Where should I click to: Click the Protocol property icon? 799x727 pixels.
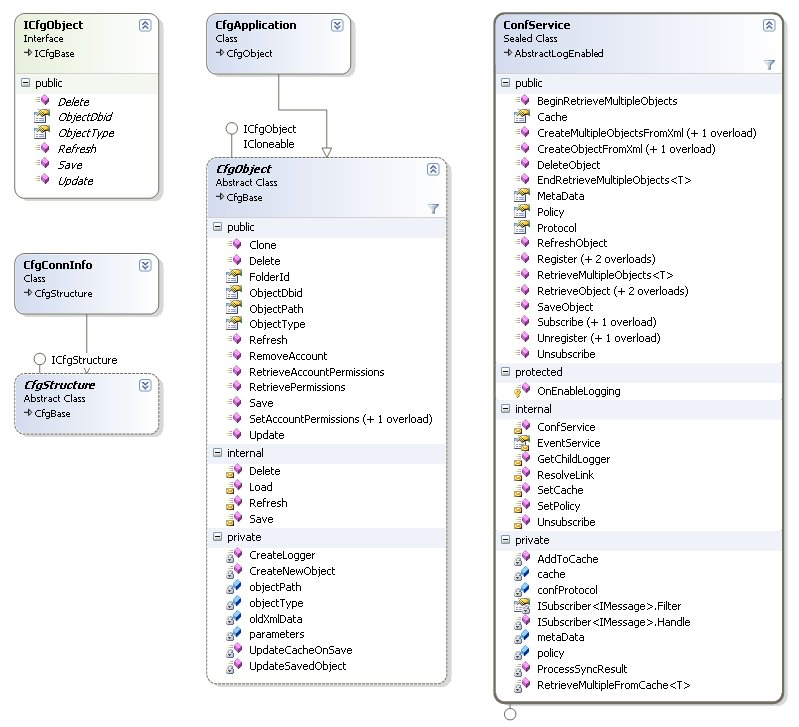[x=522, y=227]
